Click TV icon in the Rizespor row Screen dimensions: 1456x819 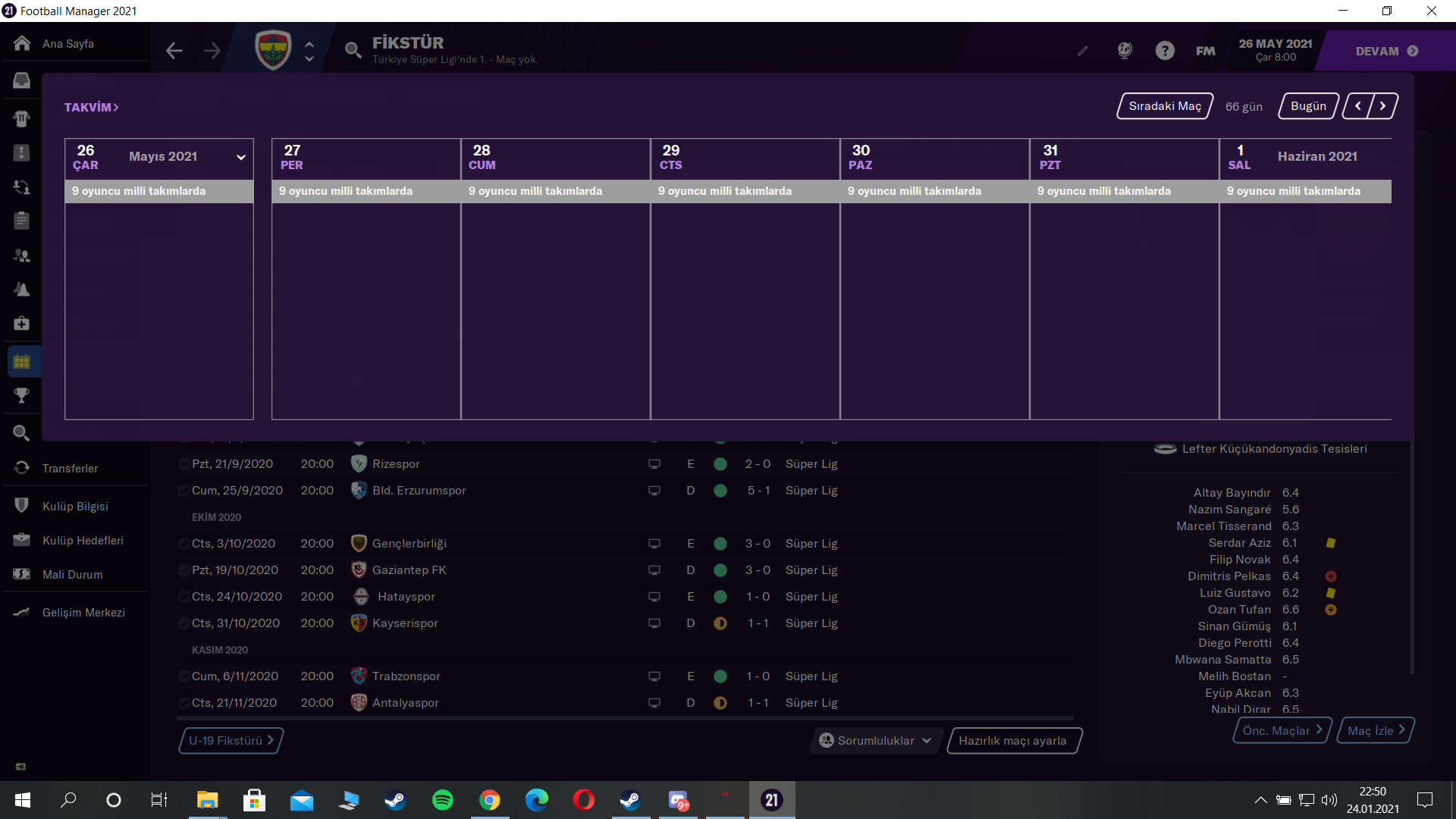[x=654, y=464]
